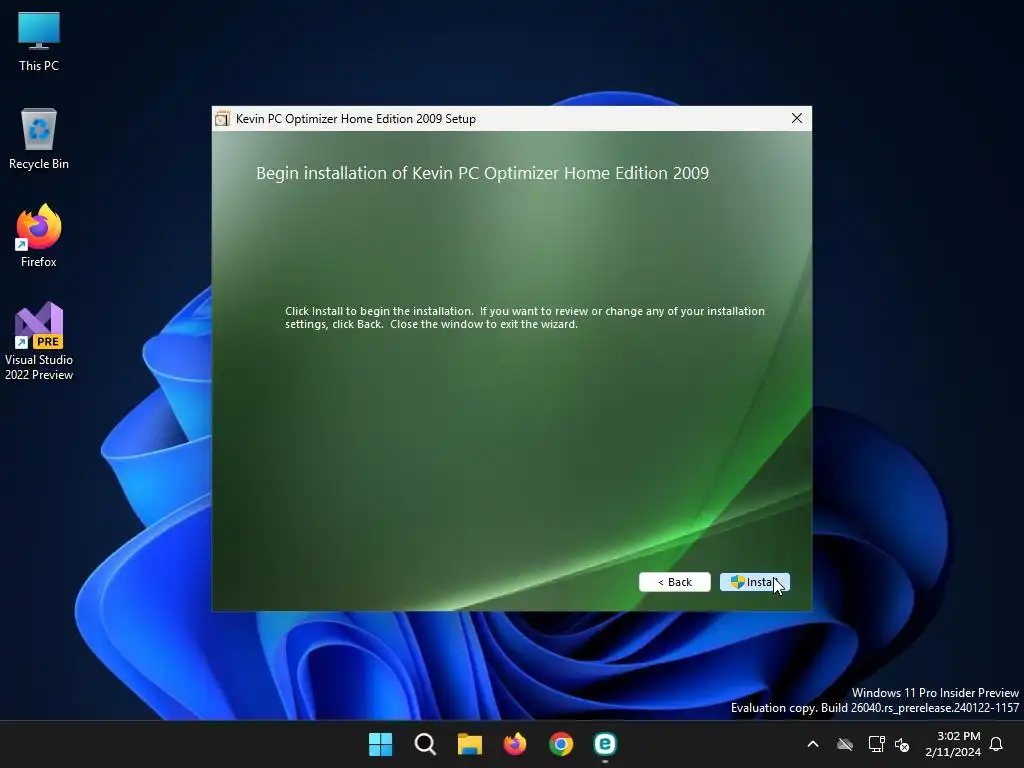Open File Explorer from the taskbar
The image size is (1024, 768).
tap(470, 744)
